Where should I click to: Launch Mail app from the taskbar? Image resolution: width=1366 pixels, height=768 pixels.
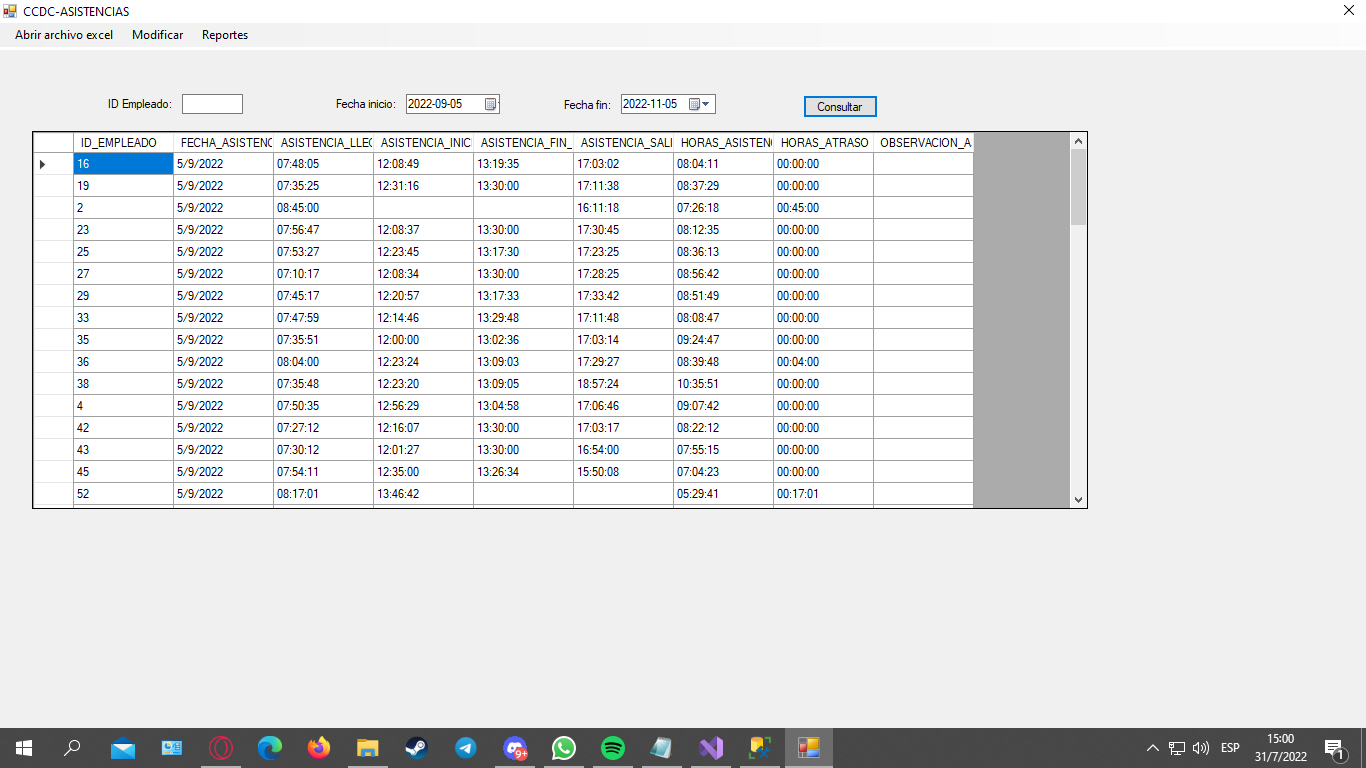click(123, 748)
